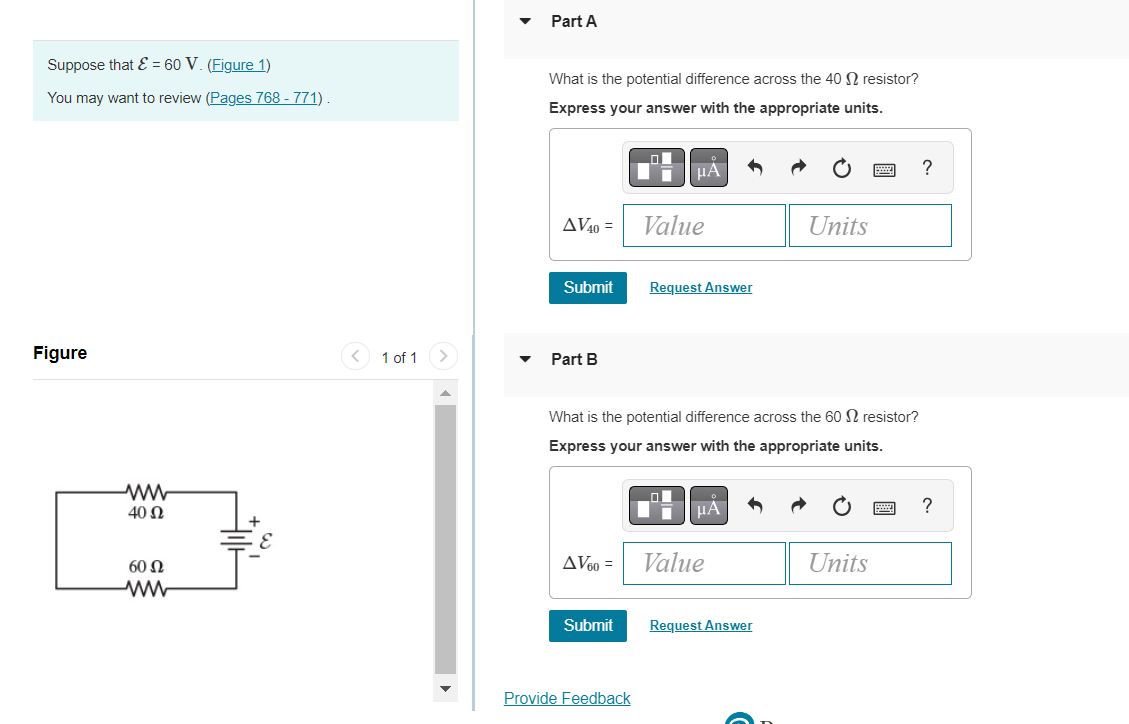
Task: Open the keyboard shortcuts icon in Part A
Action: [x=884, y=169]
